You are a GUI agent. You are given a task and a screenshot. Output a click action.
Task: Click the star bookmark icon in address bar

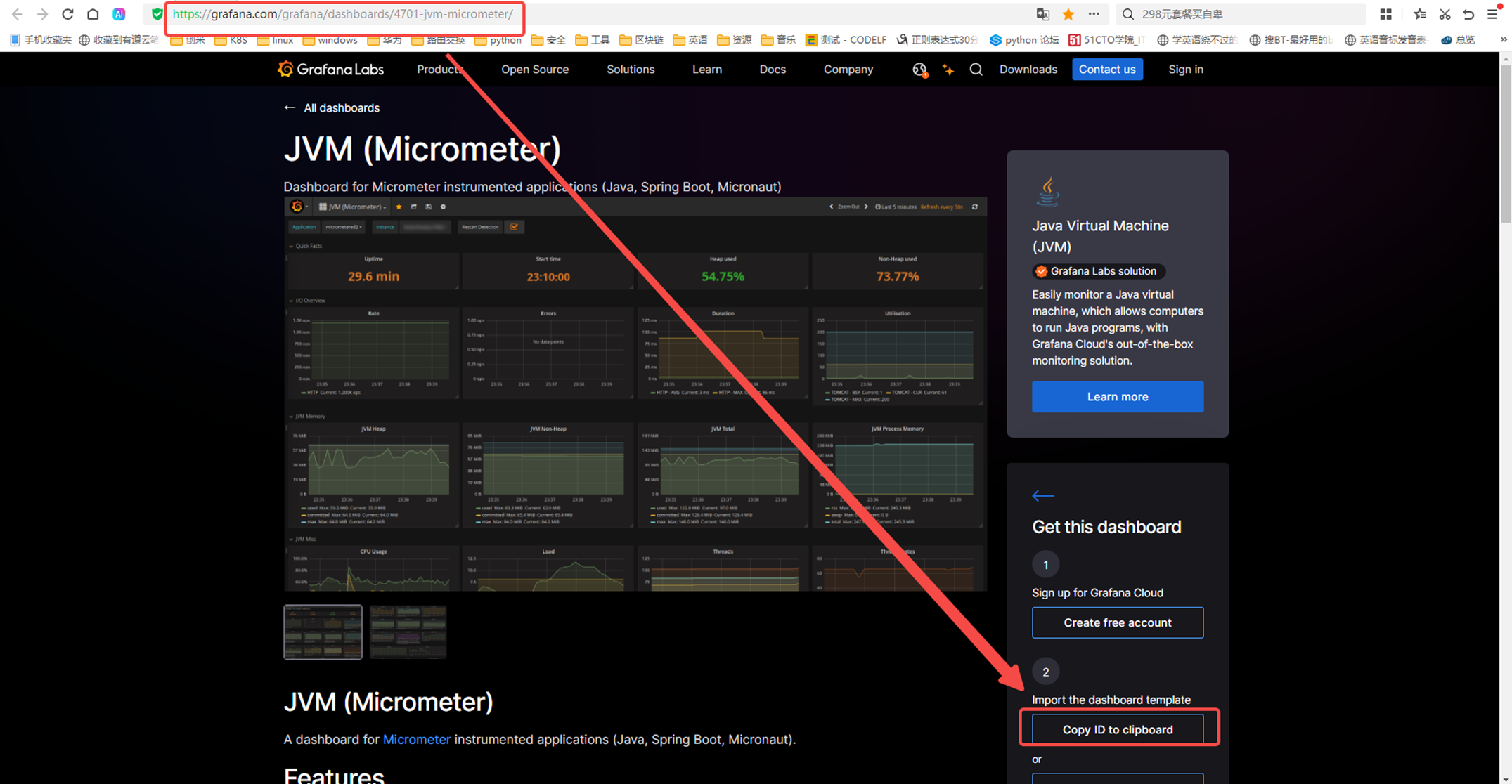point(1068,14)
